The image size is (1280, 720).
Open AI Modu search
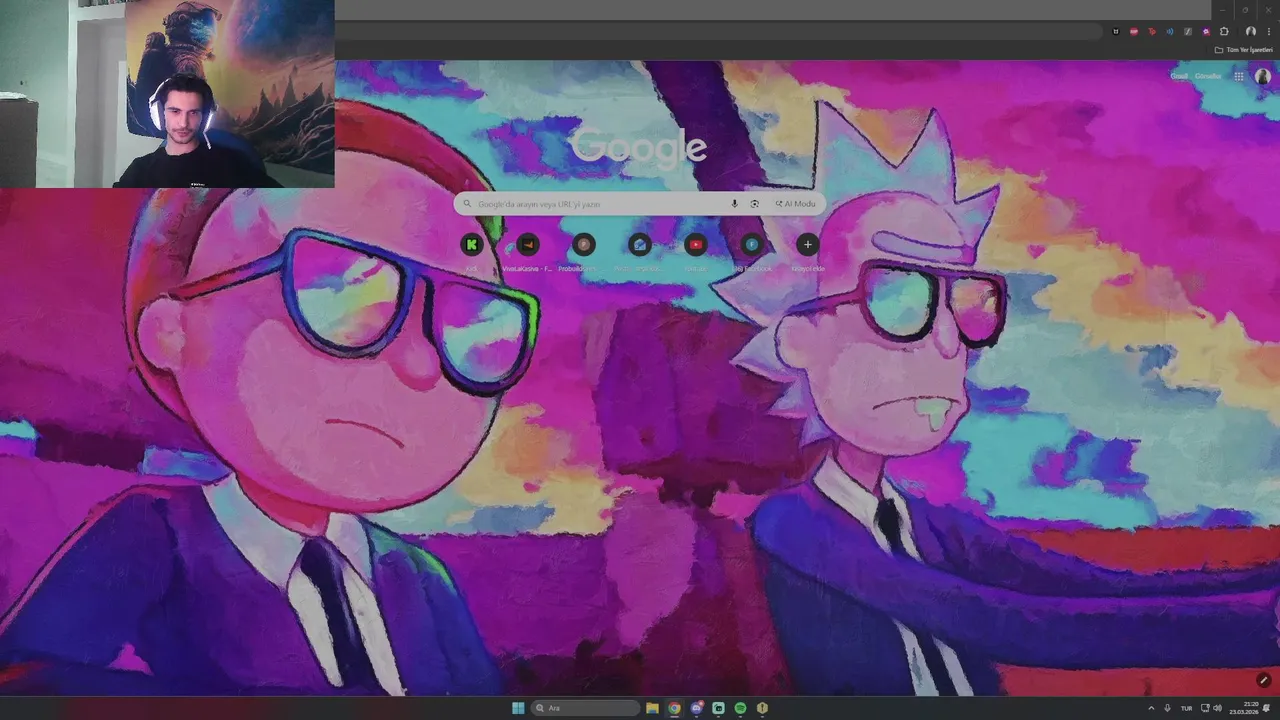coord(795,204)
